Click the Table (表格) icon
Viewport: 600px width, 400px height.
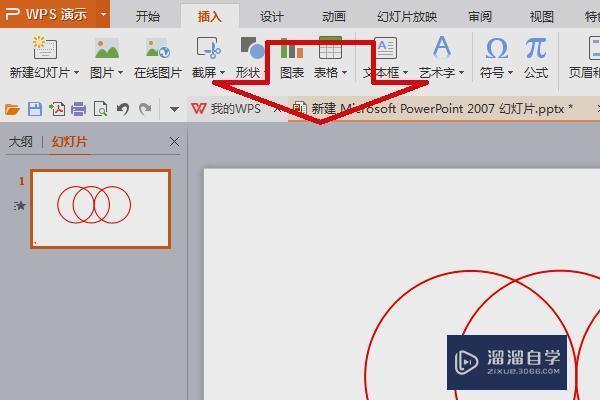click(330, 47)
